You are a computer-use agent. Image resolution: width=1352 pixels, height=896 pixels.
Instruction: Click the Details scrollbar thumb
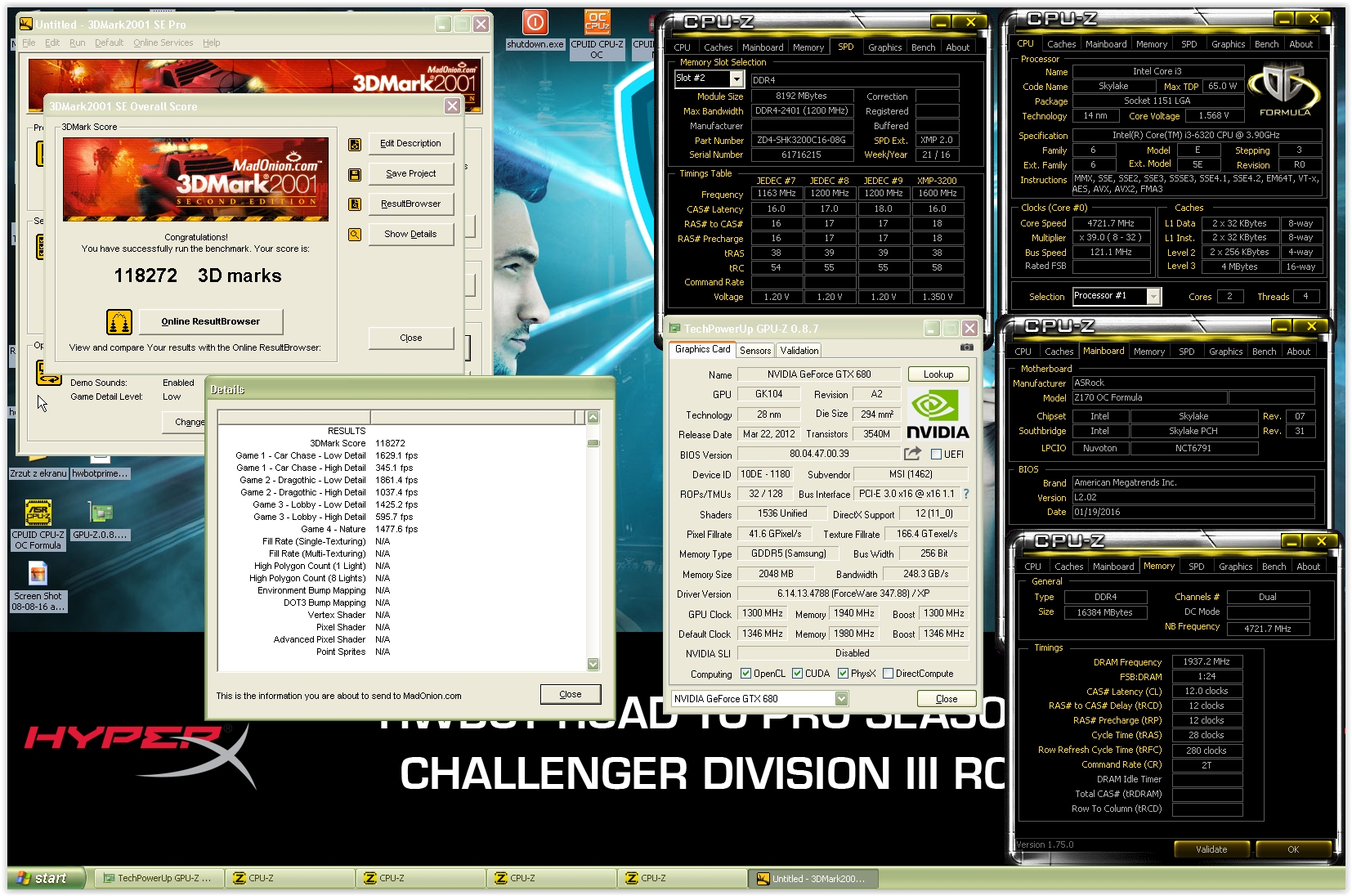point(593,443)
